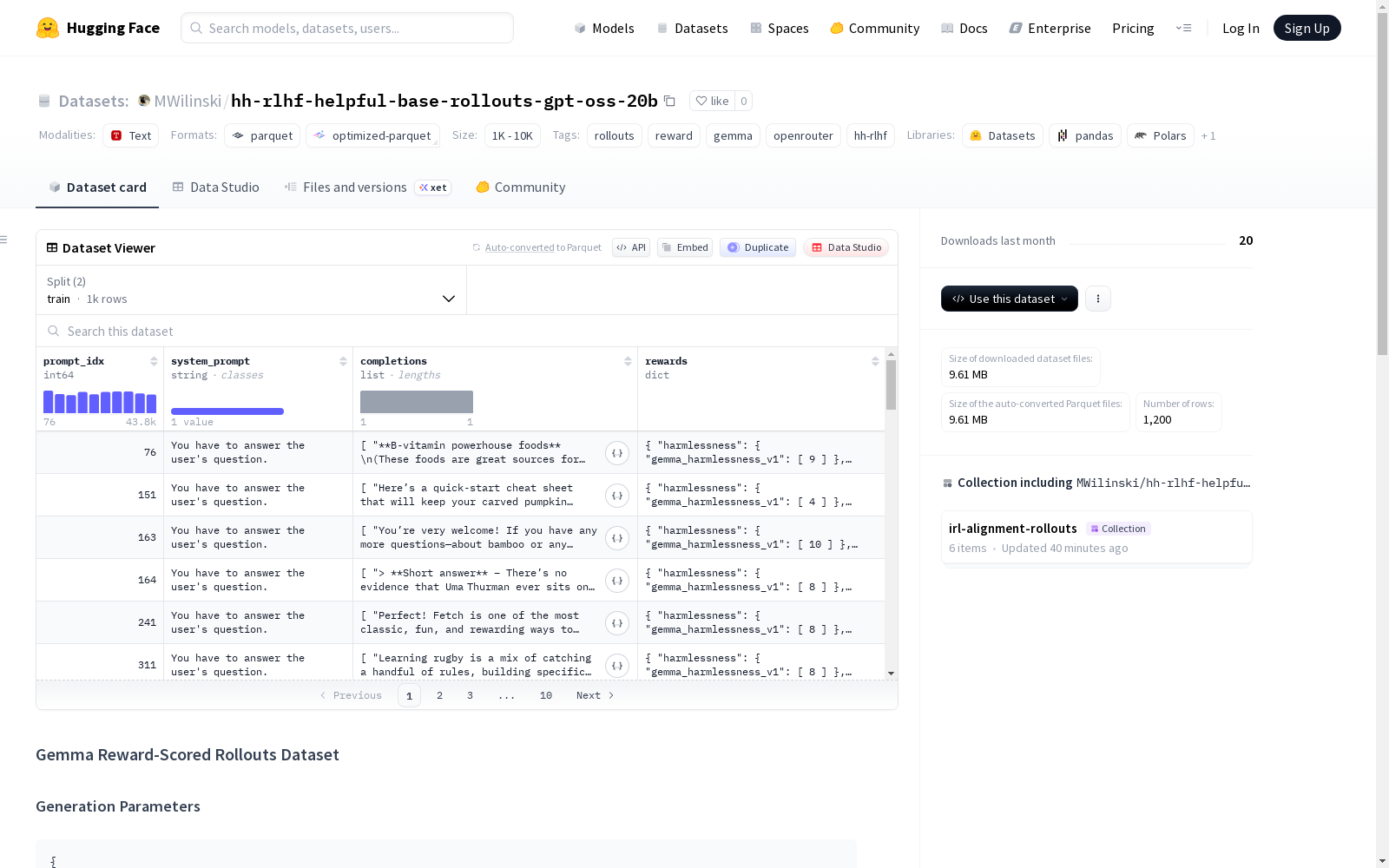Screen dimensions: 1389x868
Task: Open the Models navigation item
Action: pyautogui.click(x=604, y=28)
